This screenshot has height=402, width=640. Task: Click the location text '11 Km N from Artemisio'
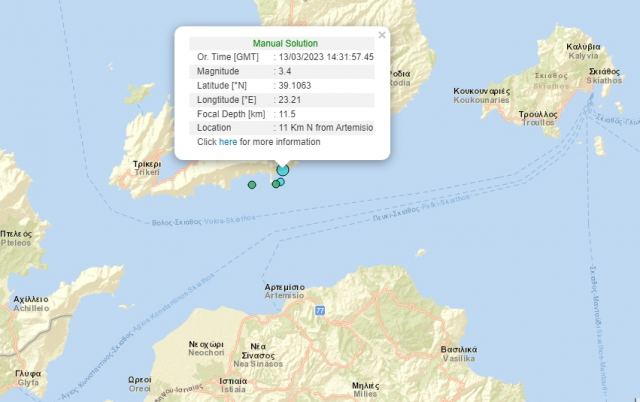coord(326,128)
